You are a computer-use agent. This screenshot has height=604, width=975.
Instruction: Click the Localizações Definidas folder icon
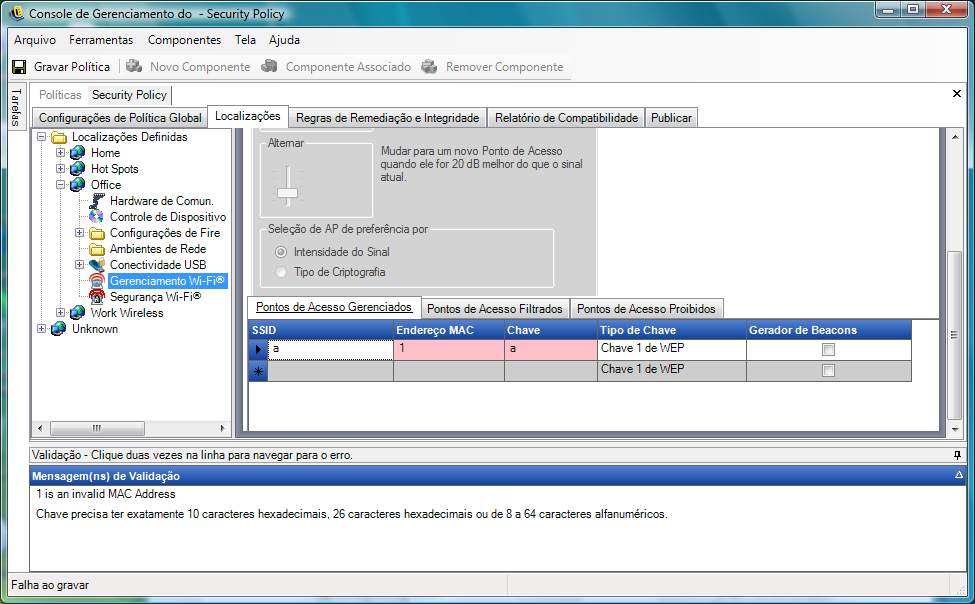[x=58, y=137]
